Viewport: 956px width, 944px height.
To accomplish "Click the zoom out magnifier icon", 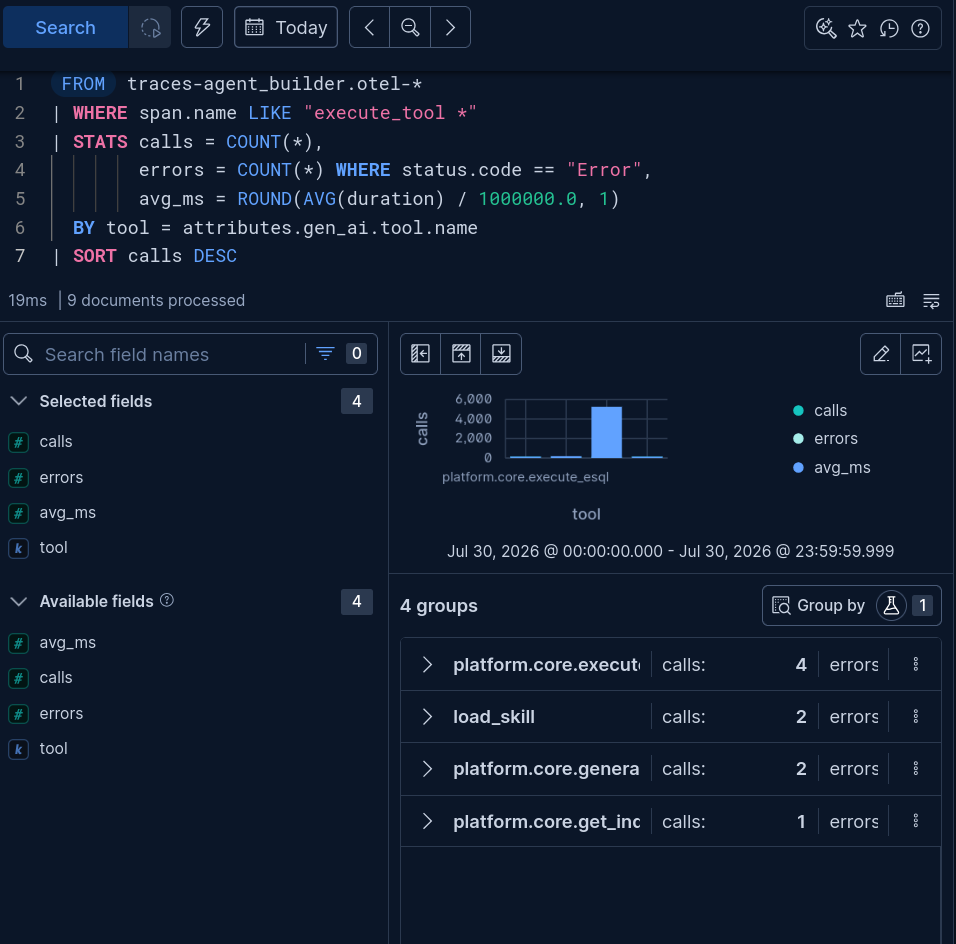I will tap(410, 27).
